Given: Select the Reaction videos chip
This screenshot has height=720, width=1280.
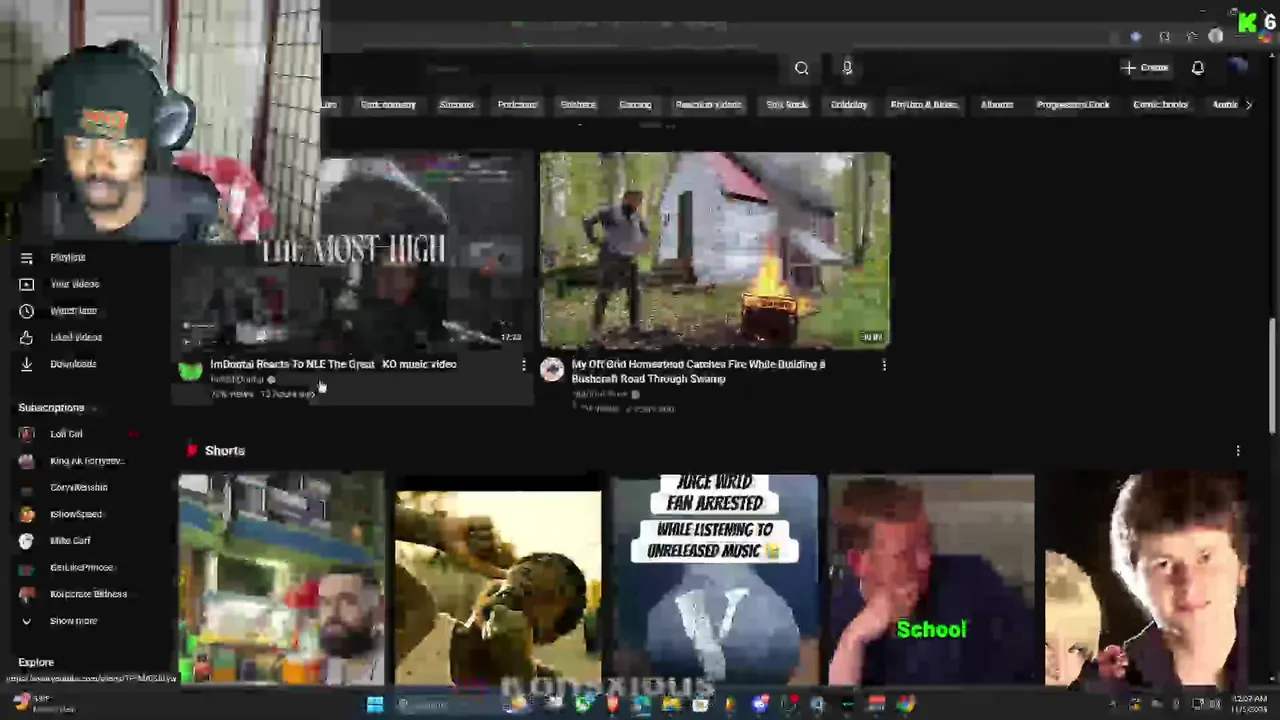Looking at the screenshot, I should tap(708, 104).
